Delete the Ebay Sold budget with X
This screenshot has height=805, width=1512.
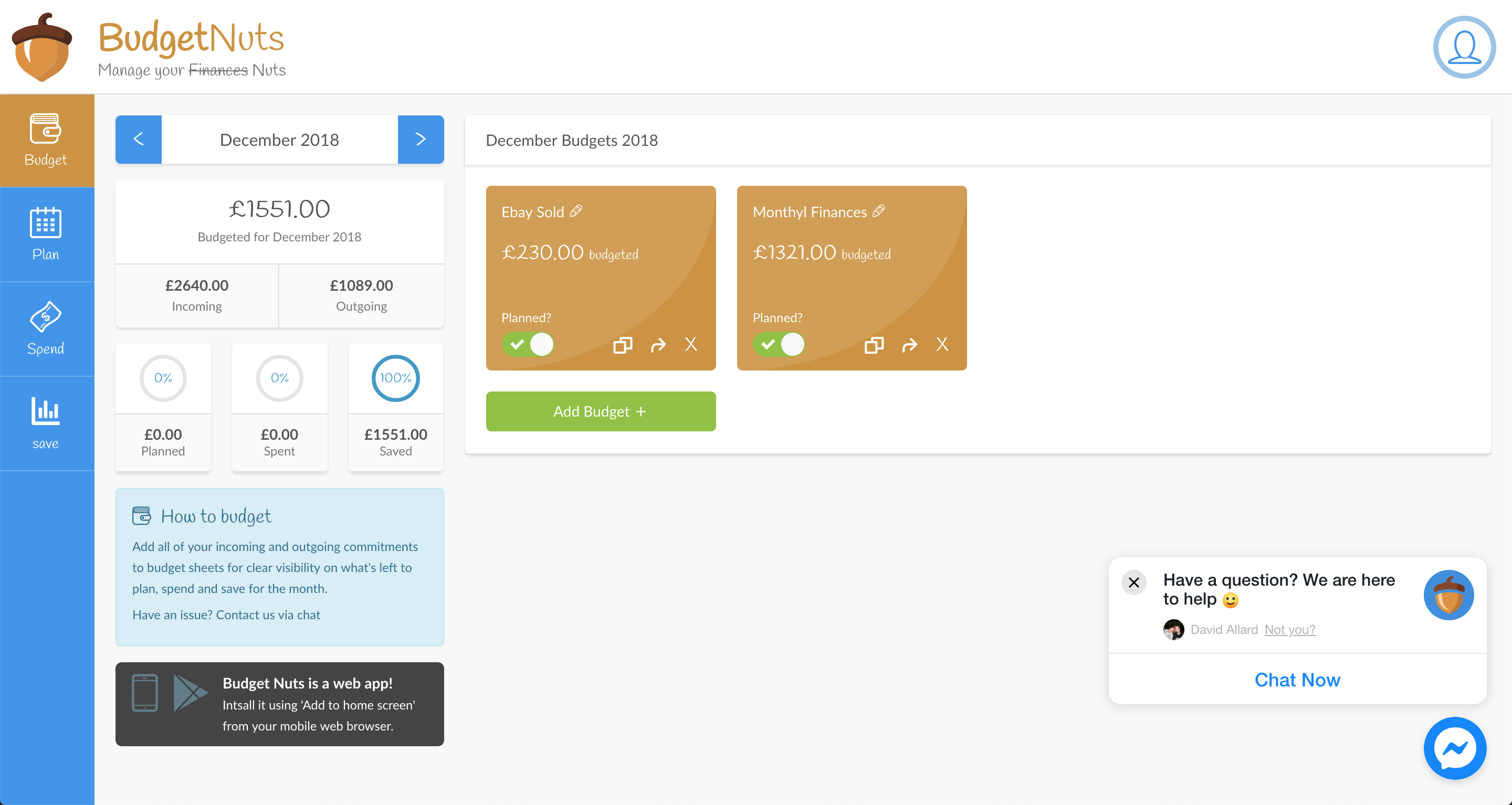coord(691,344)
